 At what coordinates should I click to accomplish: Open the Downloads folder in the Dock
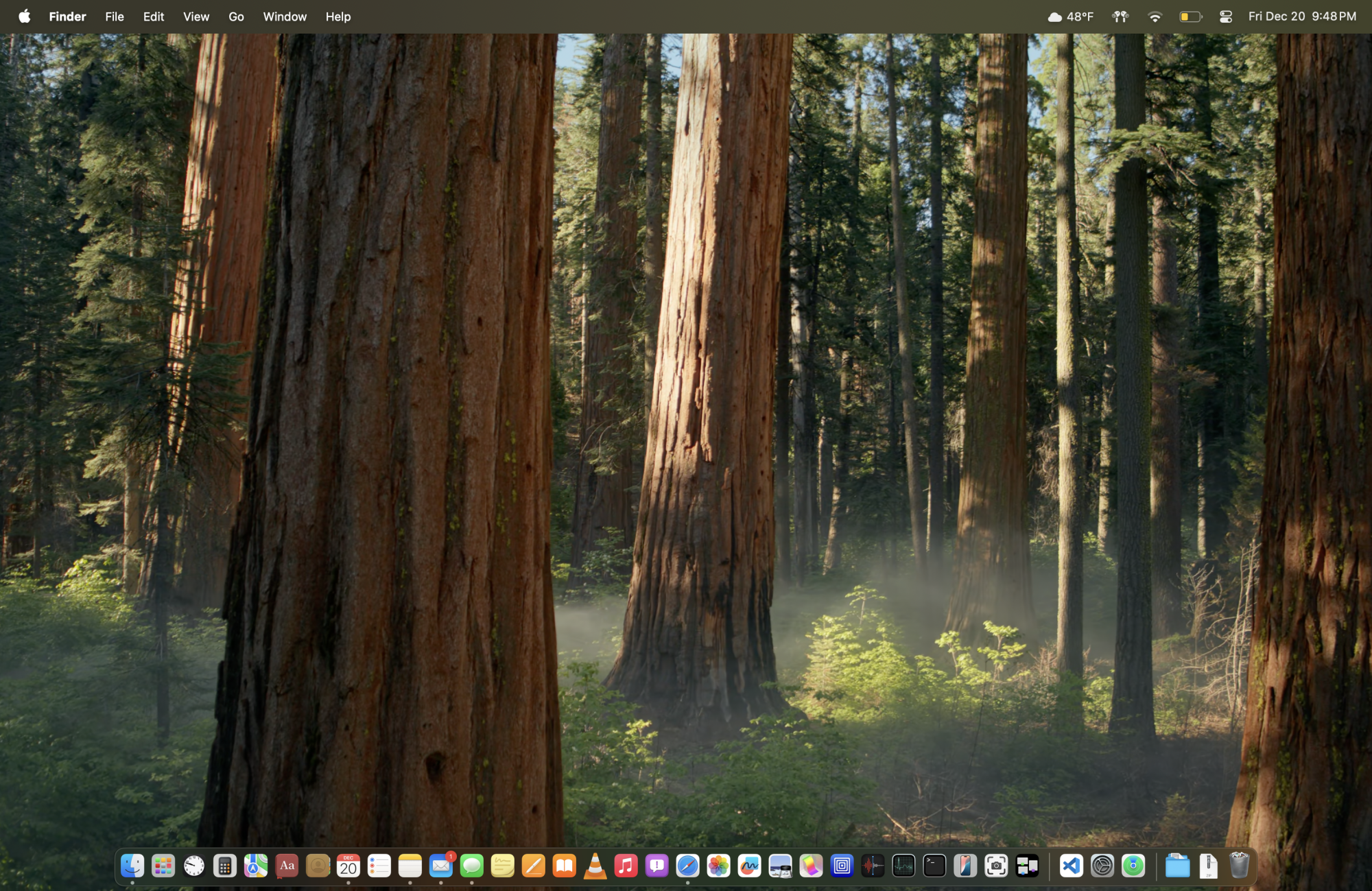tap(1179, 866)
